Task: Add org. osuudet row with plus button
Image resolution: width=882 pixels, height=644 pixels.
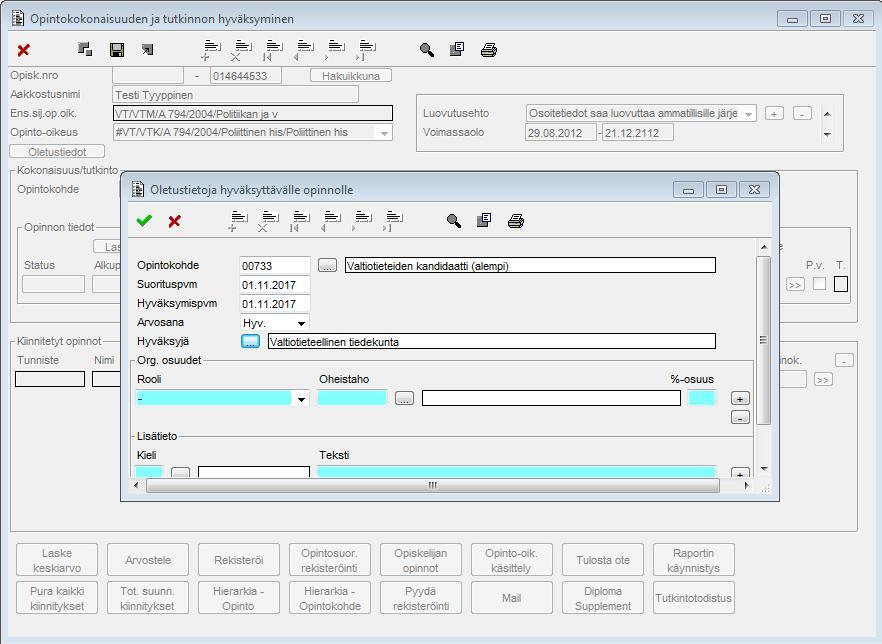Action: point(740,398)
